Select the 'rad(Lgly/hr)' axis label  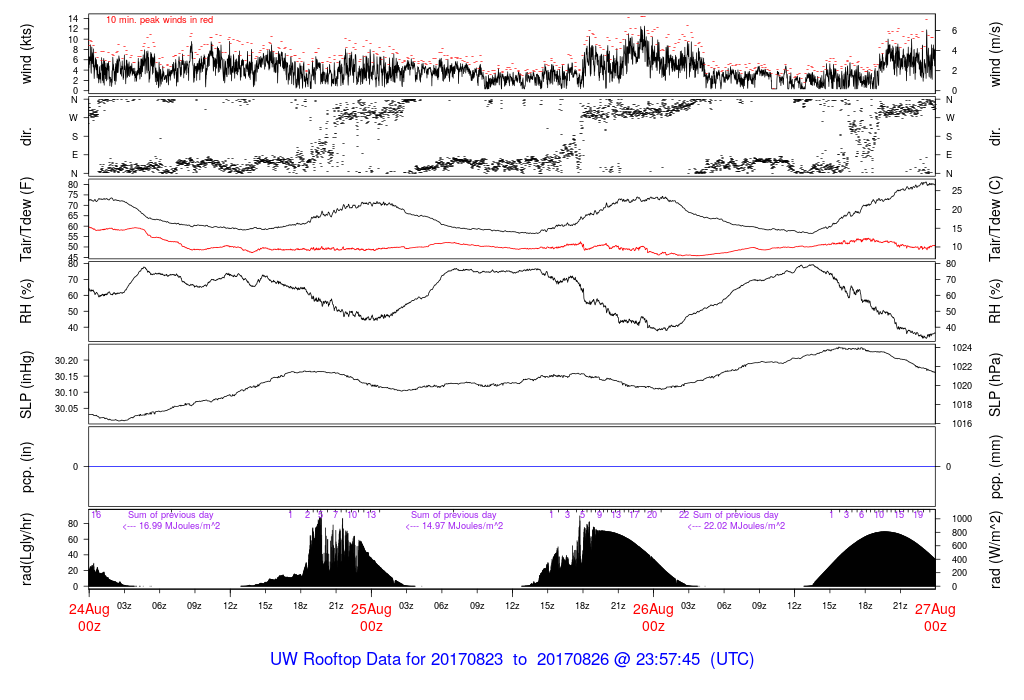coord(26,549)
